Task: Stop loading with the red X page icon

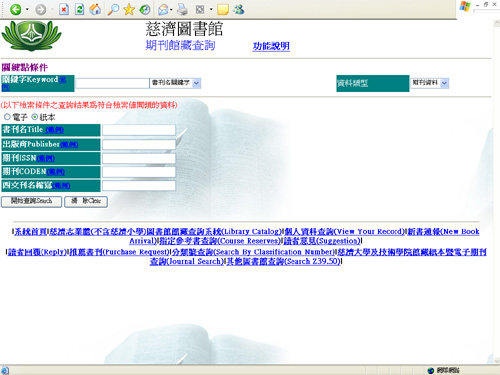Action: pyautogui.click(x=64, y=9)
